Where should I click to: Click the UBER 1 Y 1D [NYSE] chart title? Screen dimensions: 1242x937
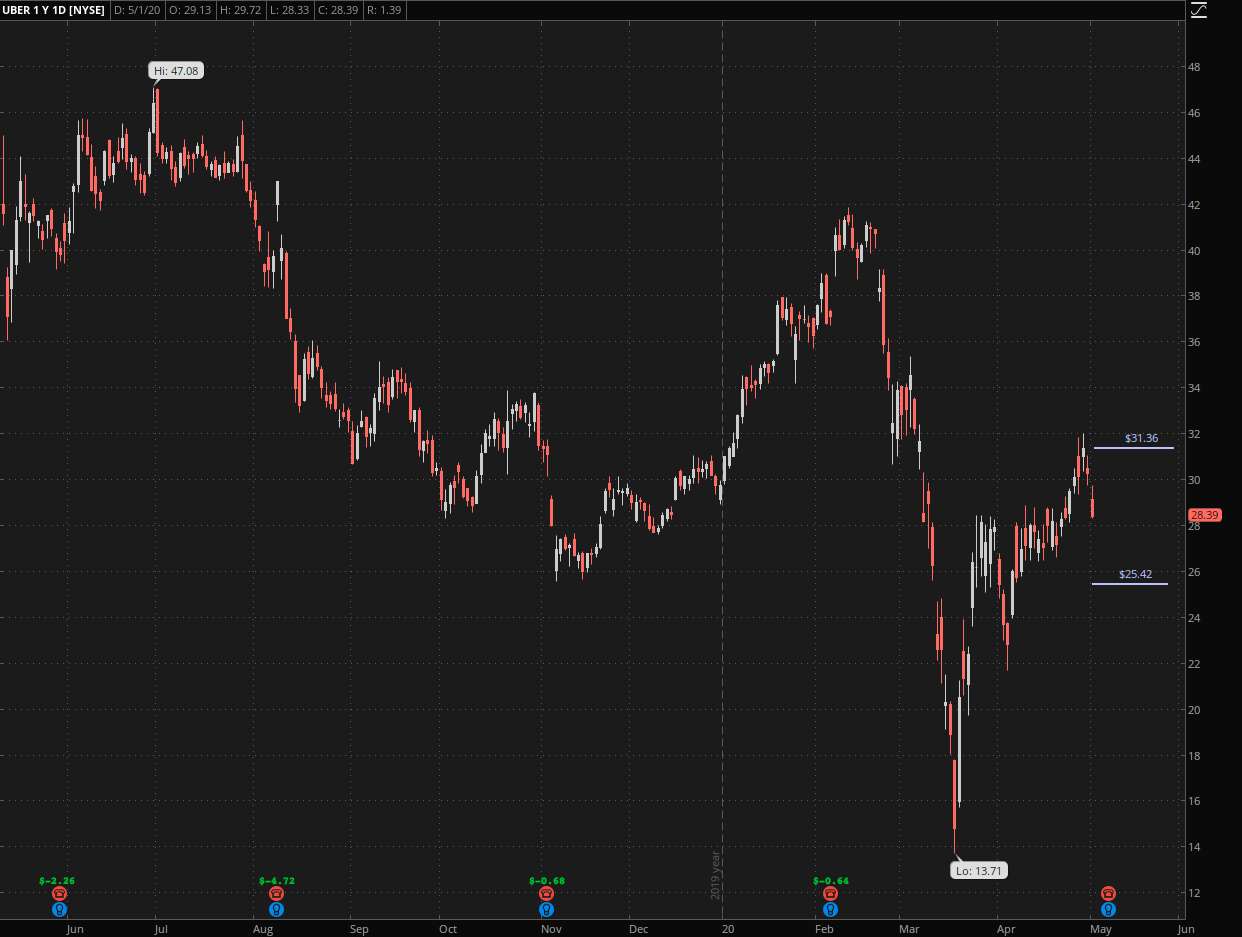coord(55,10)
